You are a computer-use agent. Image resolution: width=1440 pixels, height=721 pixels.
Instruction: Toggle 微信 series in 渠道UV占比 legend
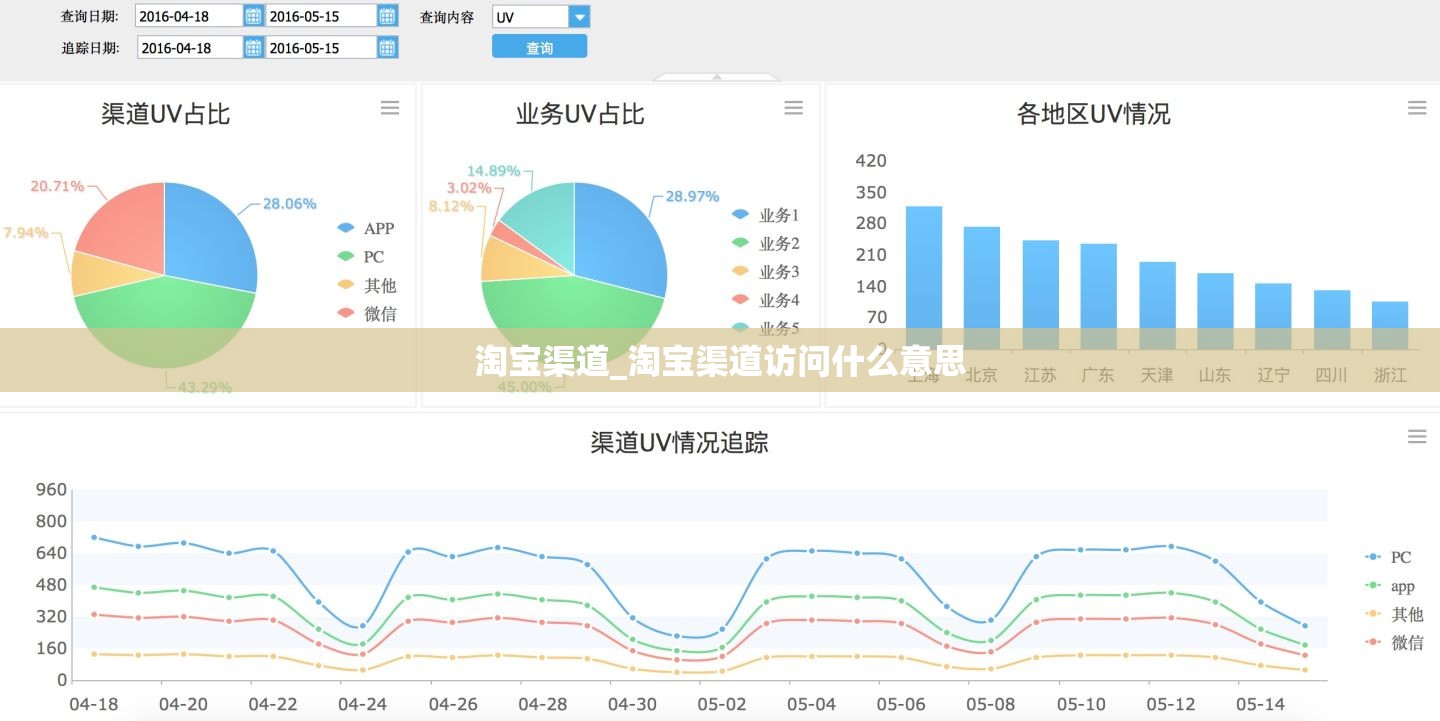367,313
